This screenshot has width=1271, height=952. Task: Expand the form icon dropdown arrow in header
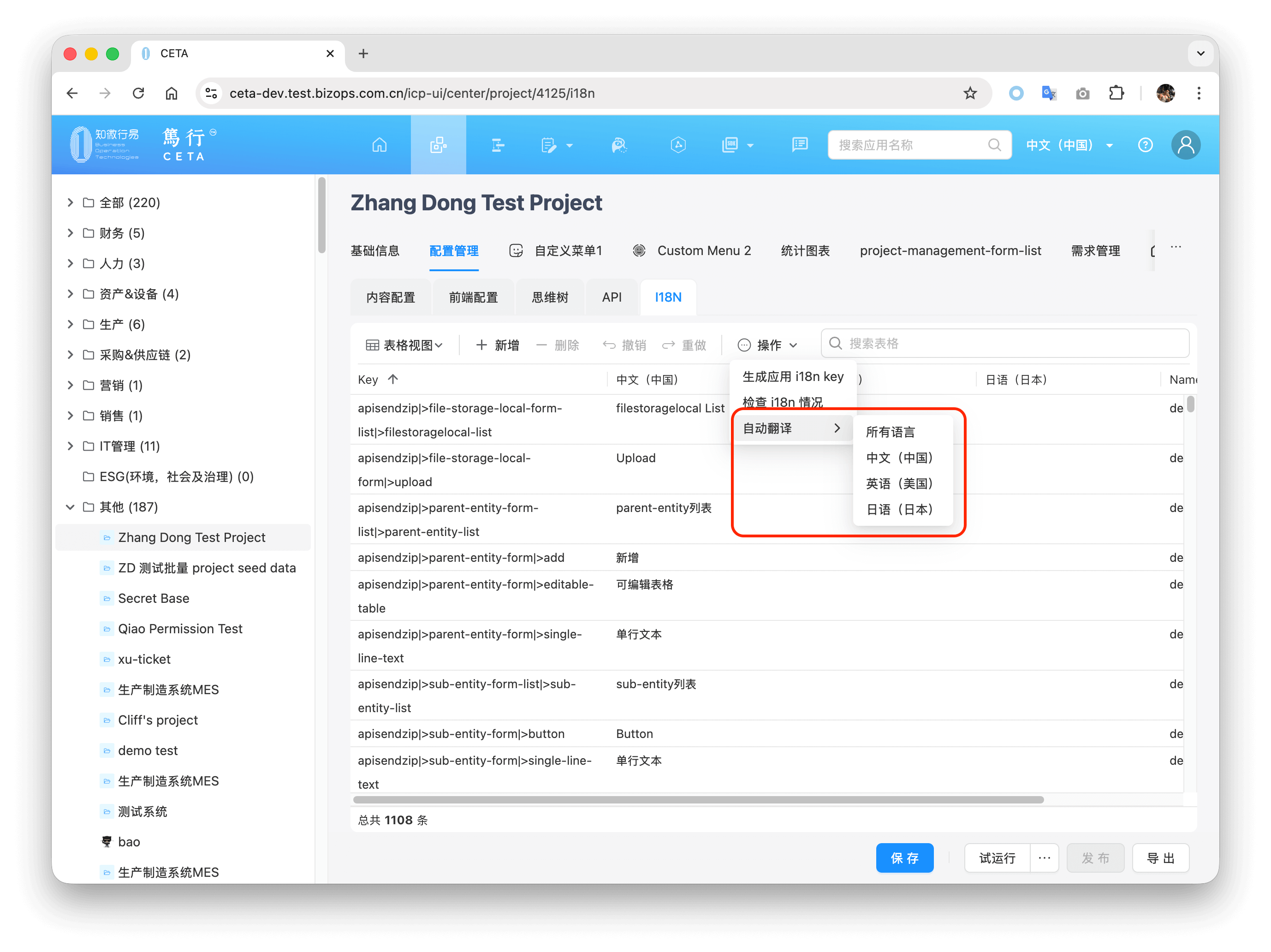click(x=570, y=146)
